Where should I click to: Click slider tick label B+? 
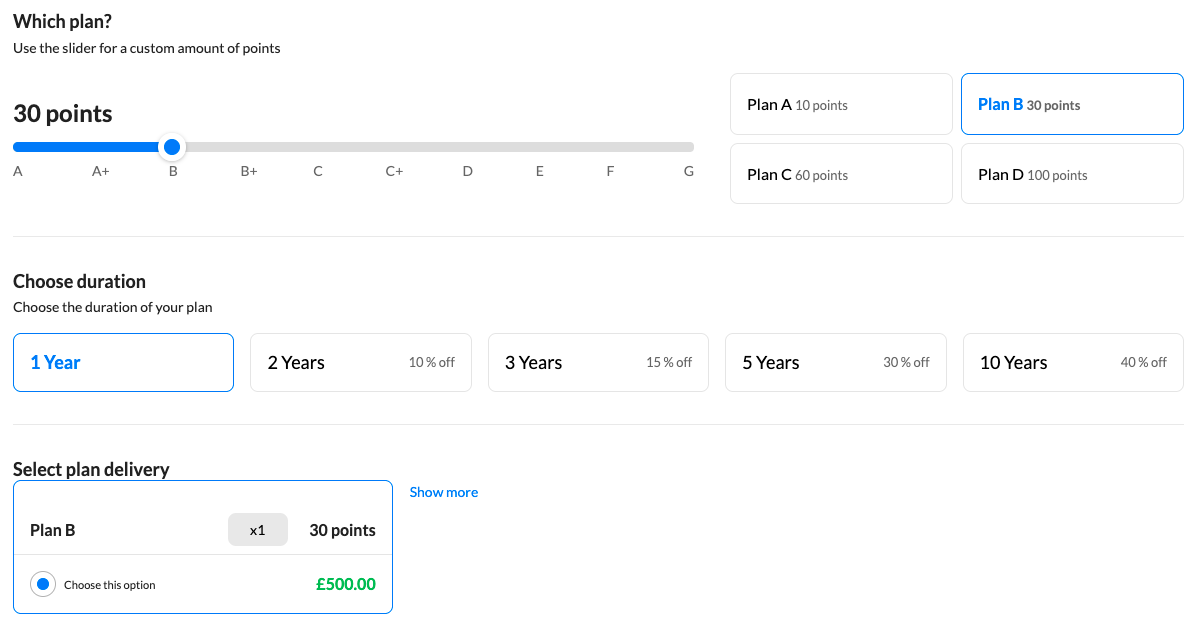point(249,171)
